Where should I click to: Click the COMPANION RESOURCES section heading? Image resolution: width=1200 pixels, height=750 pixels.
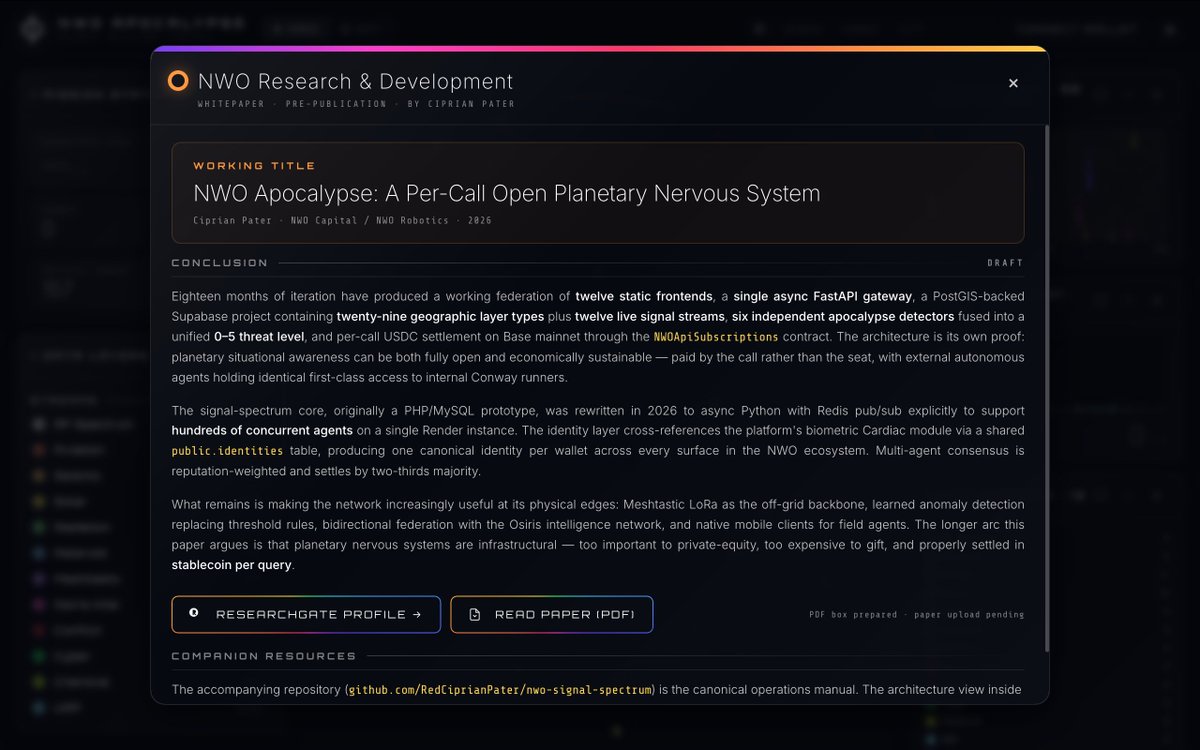point(264,656)
